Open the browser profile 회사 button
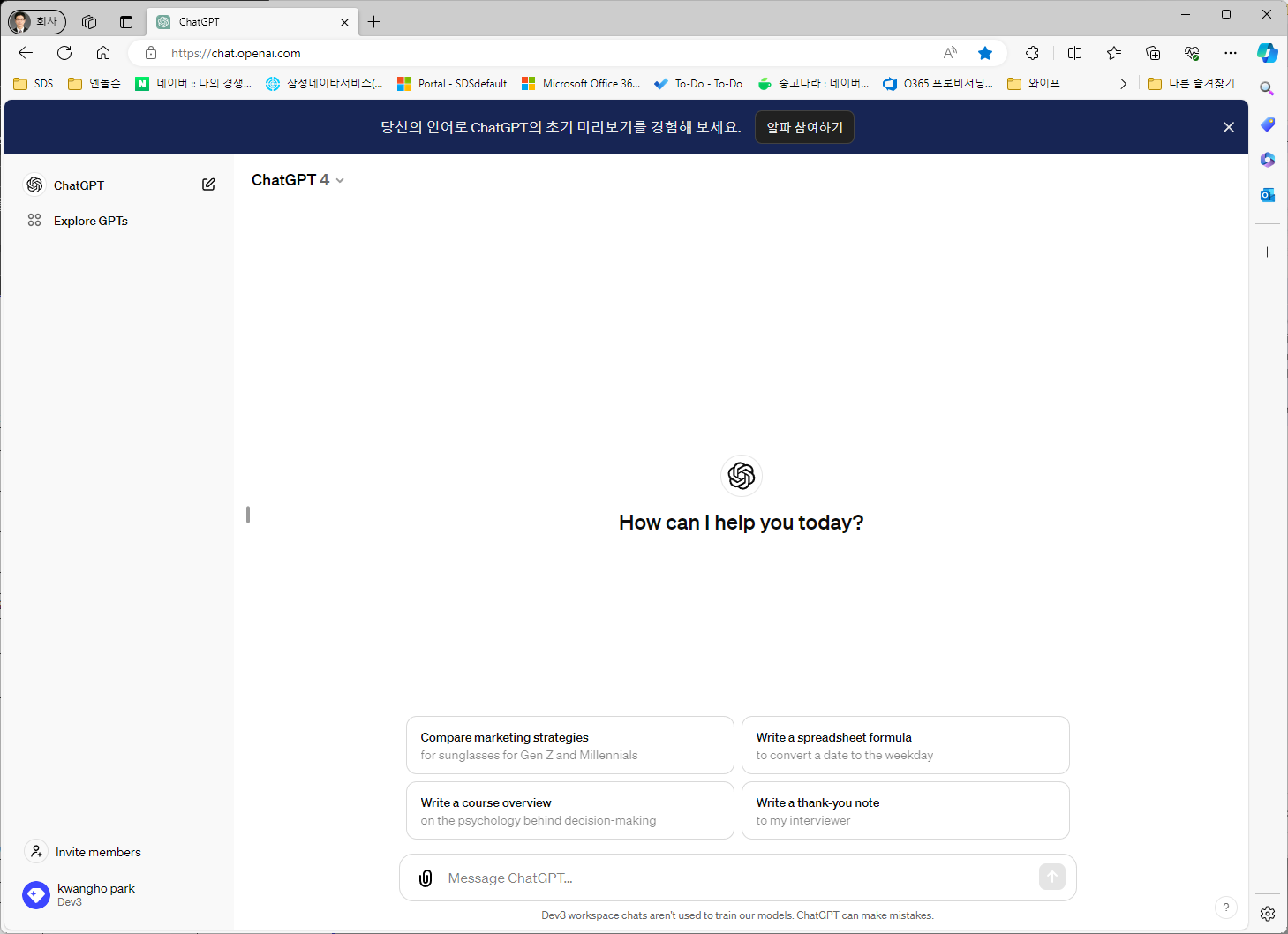This screenshot has height=934, width=1288. [x=37, y=21]
